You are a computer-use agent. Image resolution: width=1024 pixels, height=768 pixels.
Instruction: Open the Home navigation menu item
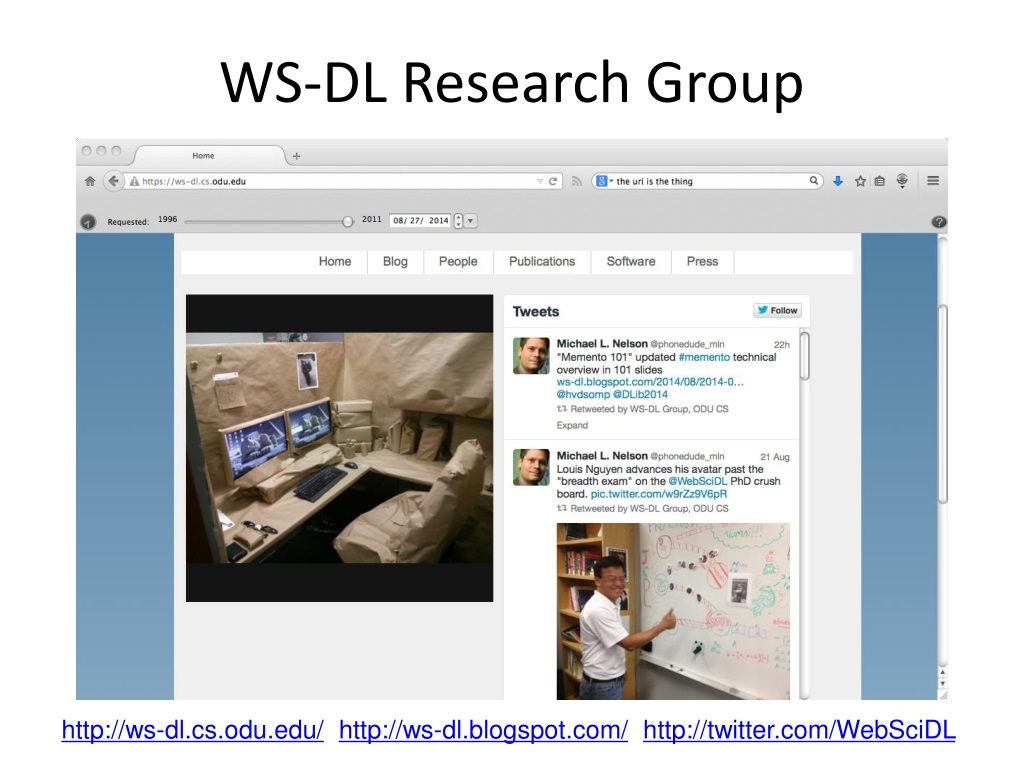[335, 261]
